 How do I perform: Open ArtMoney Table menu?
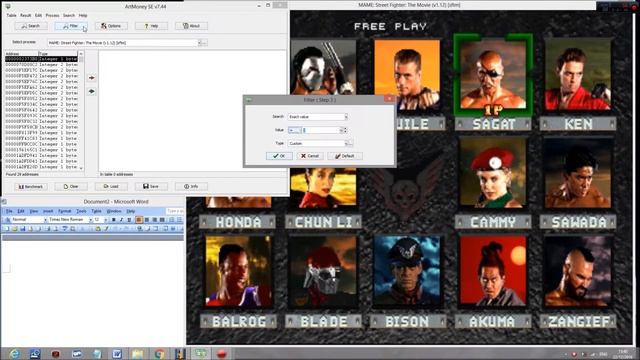click(11, 16)
